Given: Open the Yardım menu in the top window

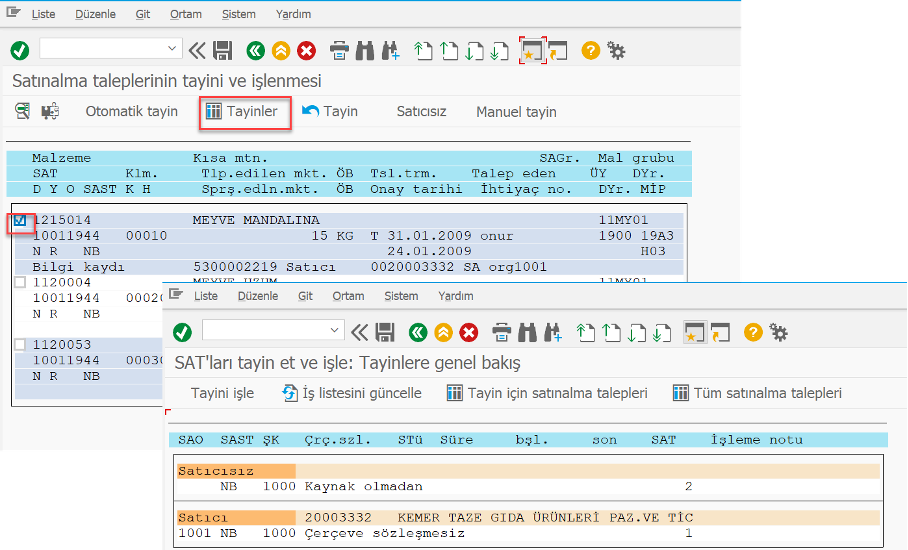Looking at the screenshot, I should coord(293,14).
